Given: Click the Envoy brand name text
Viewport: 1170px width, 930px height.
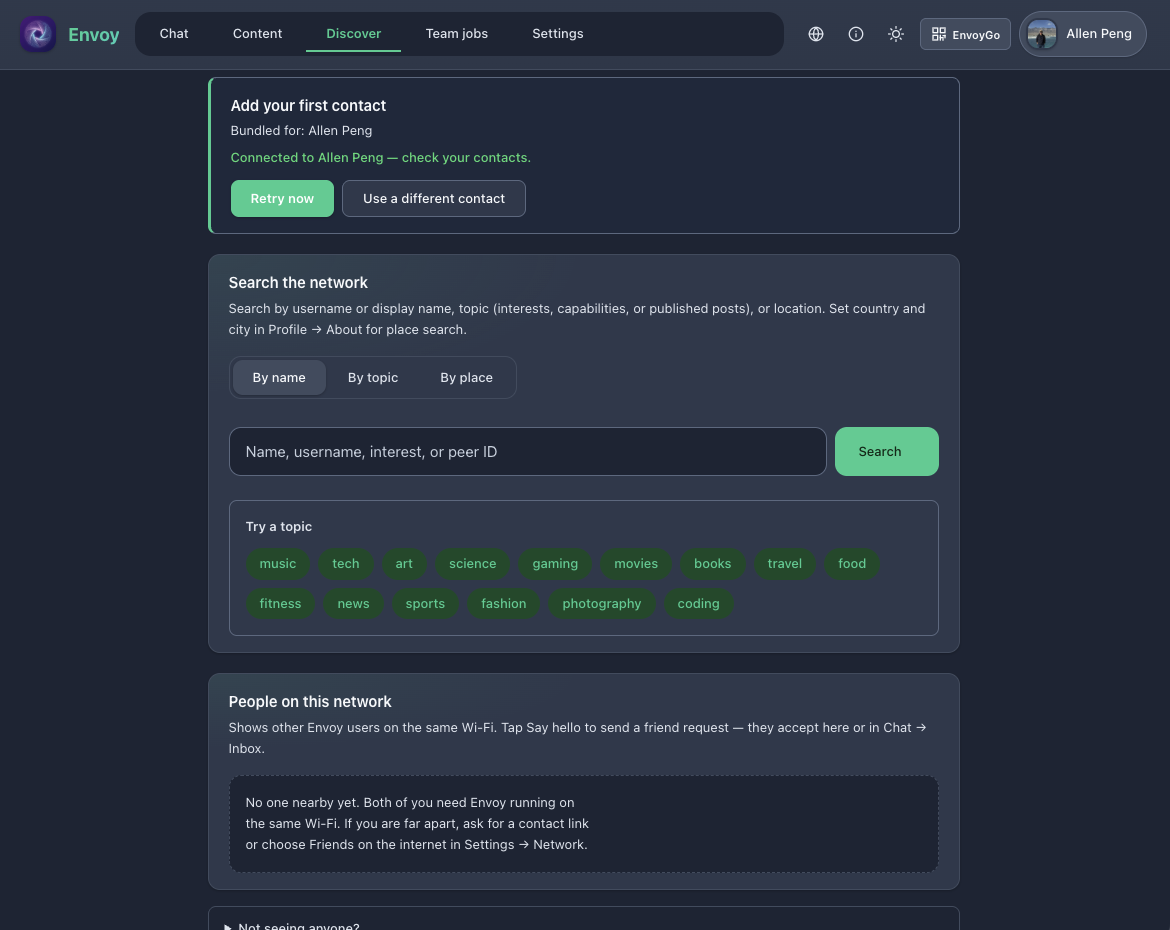Looking at the screenshot, I should pos(93,35).
